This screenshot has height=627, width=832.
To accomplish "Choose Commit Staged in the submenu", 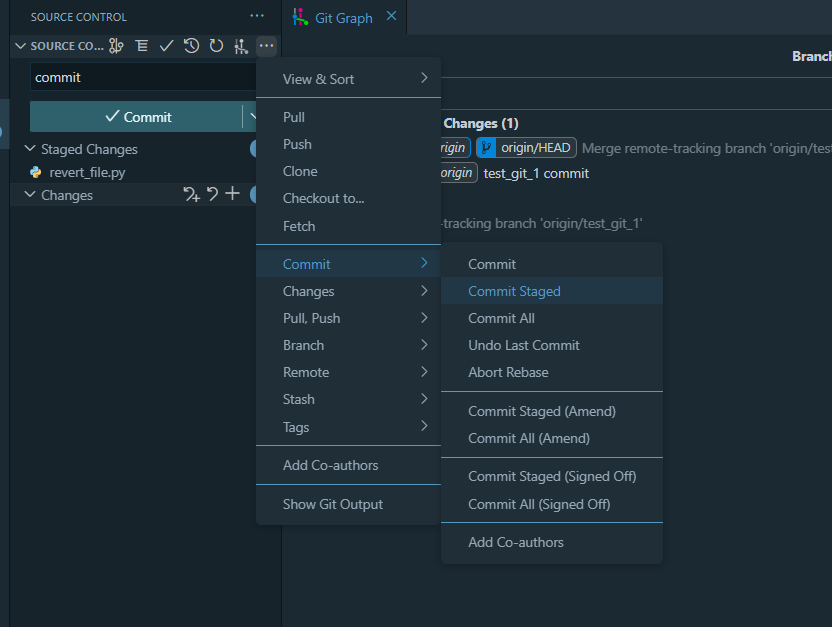I will pyautogui.click(x=552, y=291).
